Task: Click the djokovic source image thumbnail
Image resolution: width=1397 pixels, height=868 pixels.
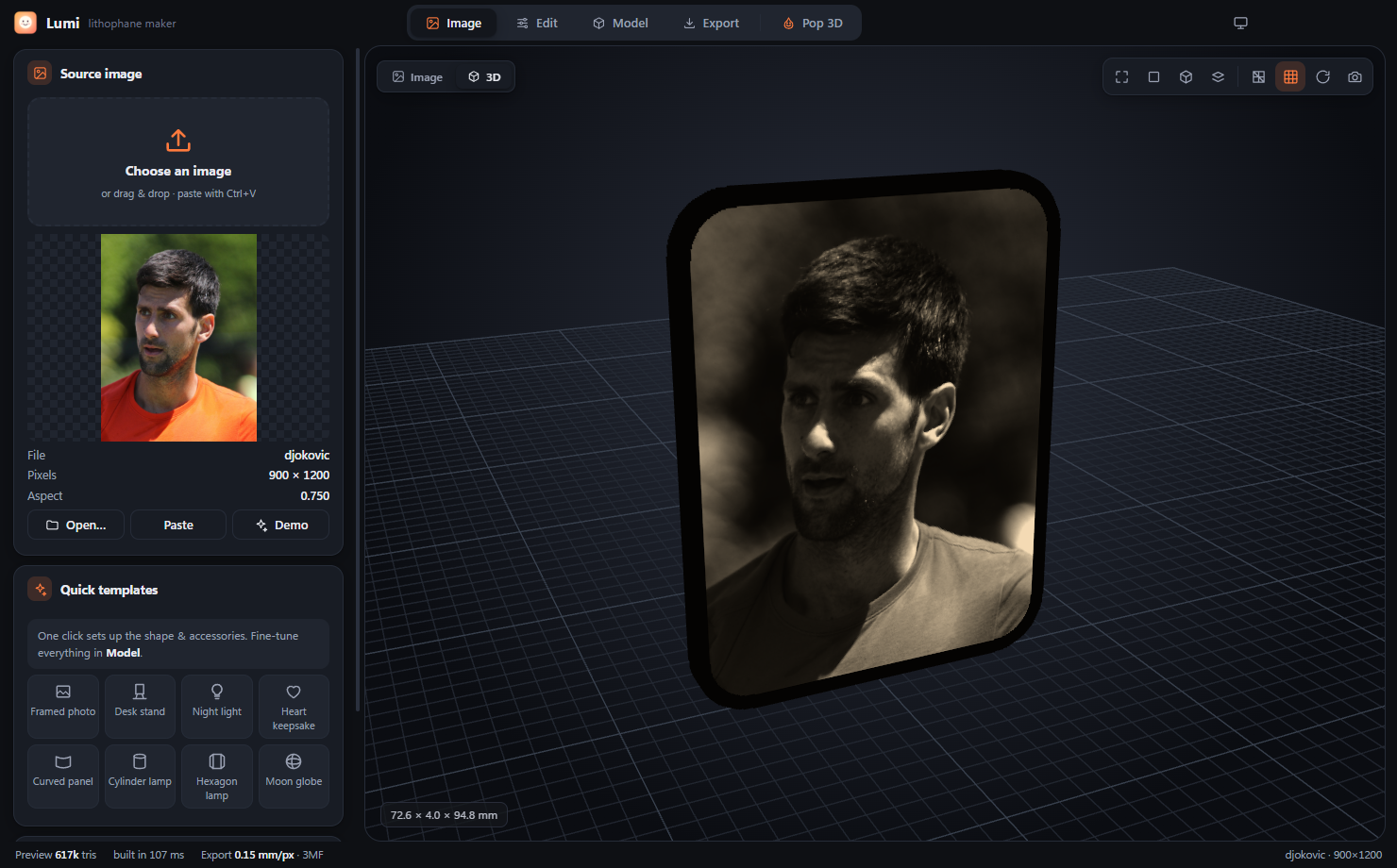Action: (178, 338)
